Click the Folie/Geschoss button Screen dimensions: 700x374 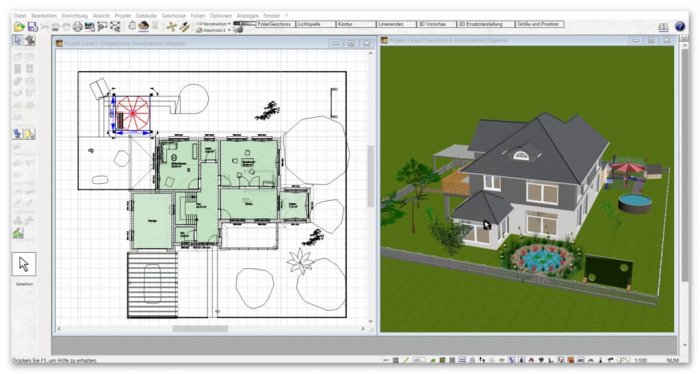(x=275, y=24)
